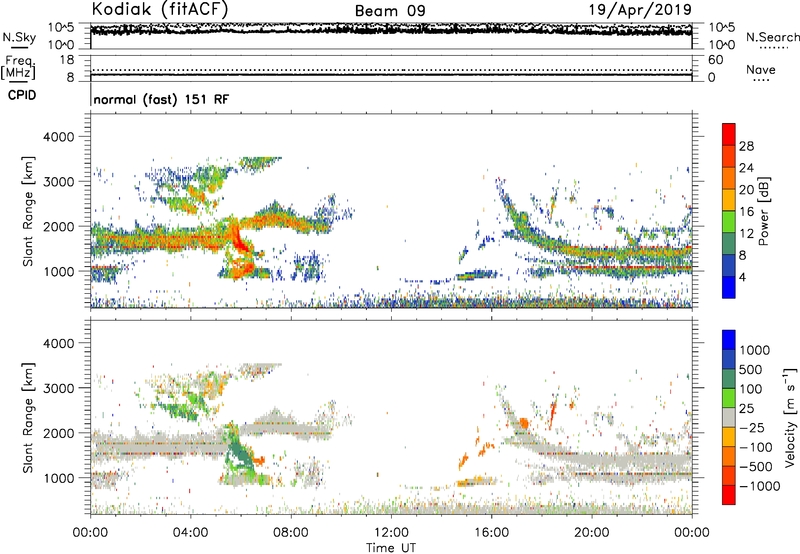Image resolution: width=800 pixels, height=554 pixels.
Task: Click the "Nave" legend label
Action: (761, 69)
